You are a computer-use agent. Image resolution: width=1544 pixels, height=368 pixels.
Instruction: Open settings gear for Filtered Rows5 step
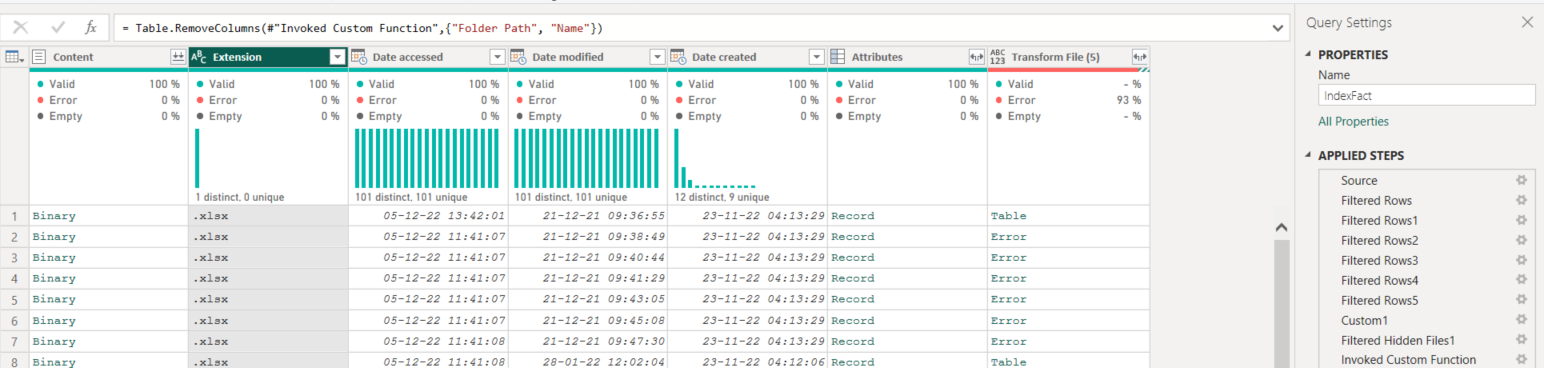[1522, 301]
